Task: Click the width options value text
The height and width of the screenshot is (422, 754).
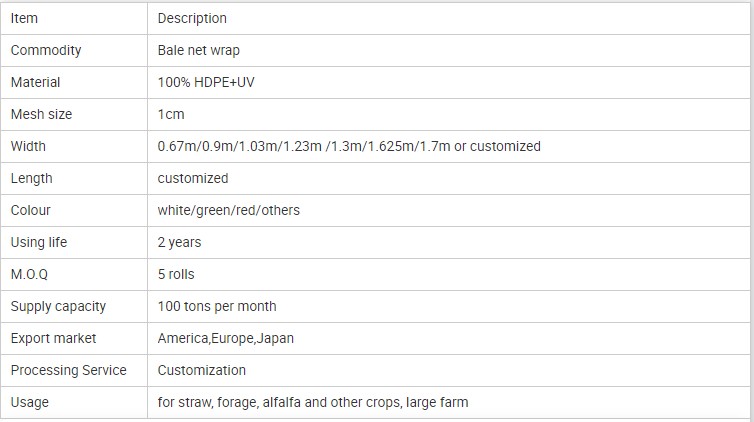Action: point(349,146)
